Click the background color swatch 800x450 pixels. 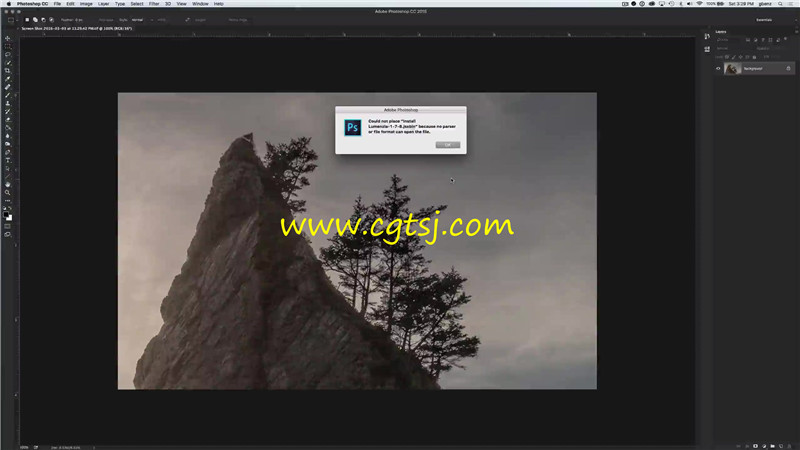coord(10,218)
